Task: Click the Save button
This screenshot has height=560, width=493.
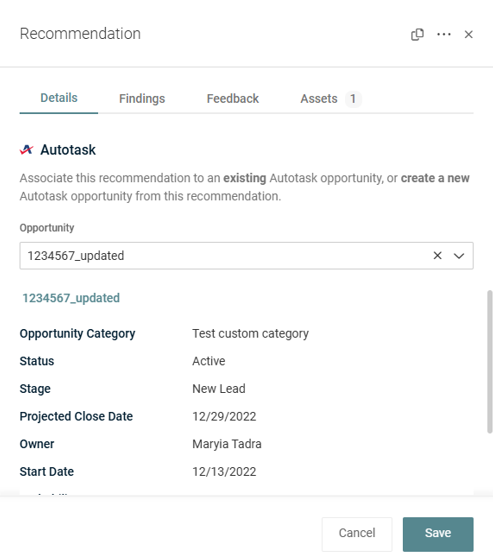Action: click(438, 534)
